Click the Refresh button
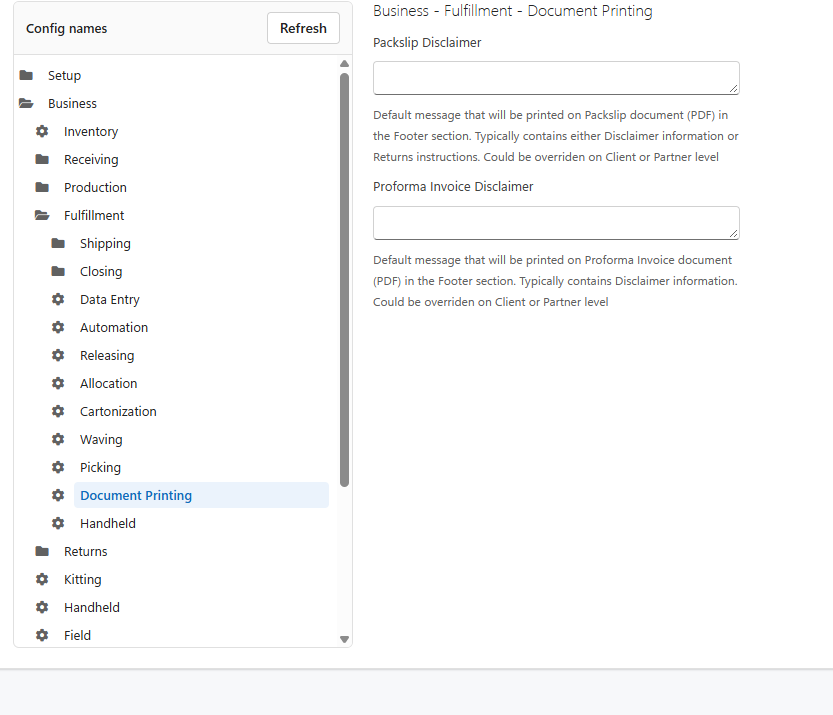The height and width of the screenshot is (715, 833). [303, 28]
